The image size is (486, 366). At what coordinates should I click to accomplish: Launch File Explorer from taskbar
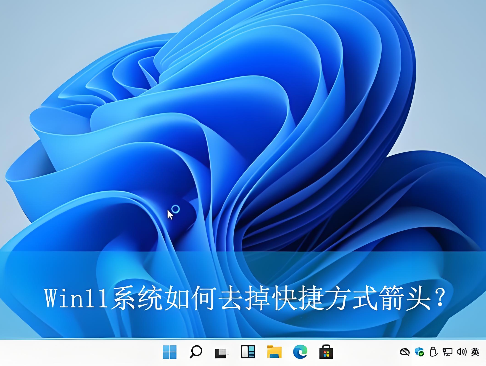pyautogui.click(x=274, y=352)
